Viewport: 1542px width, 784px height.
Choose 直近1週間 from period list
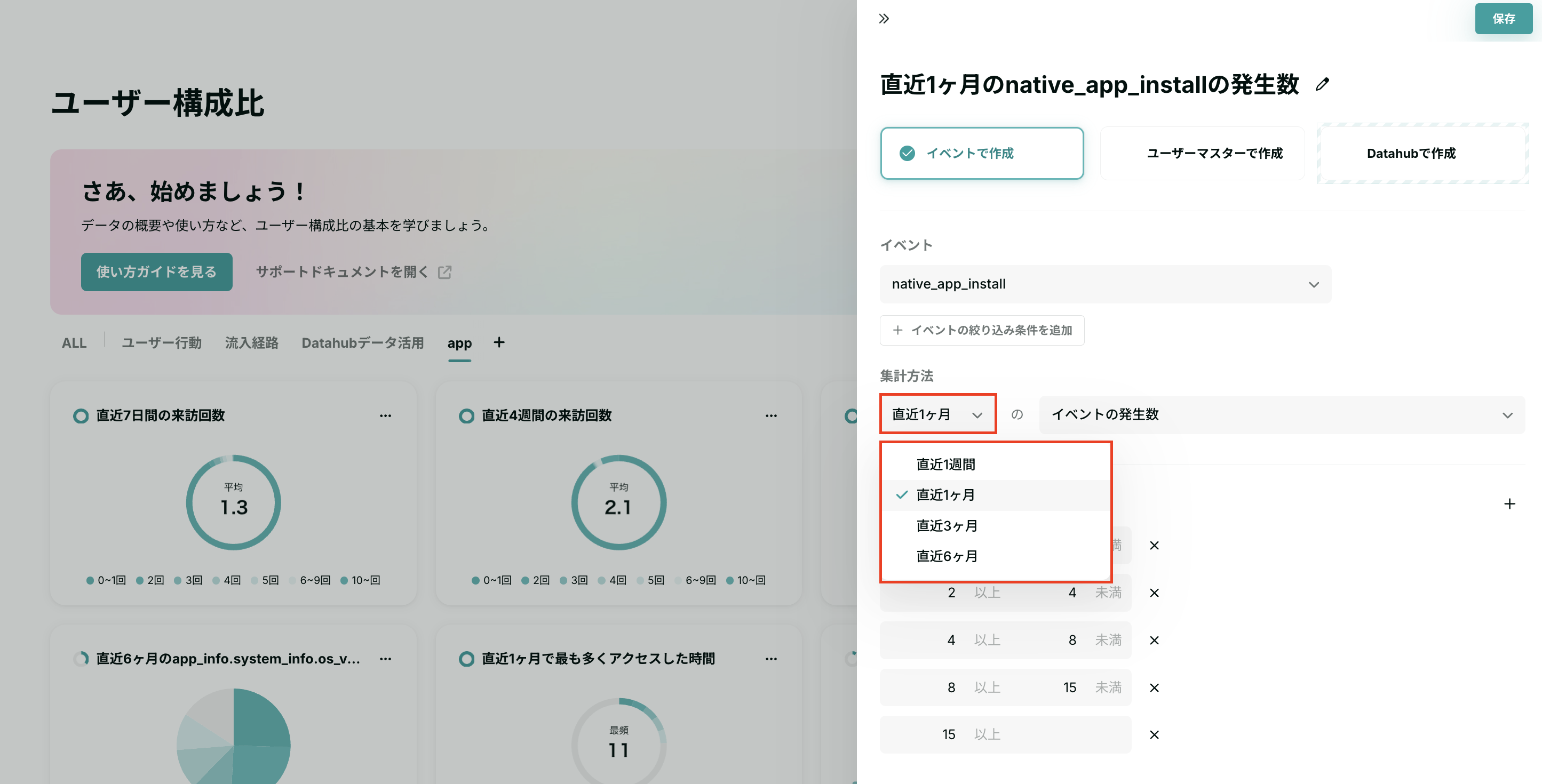click(996, 465)
